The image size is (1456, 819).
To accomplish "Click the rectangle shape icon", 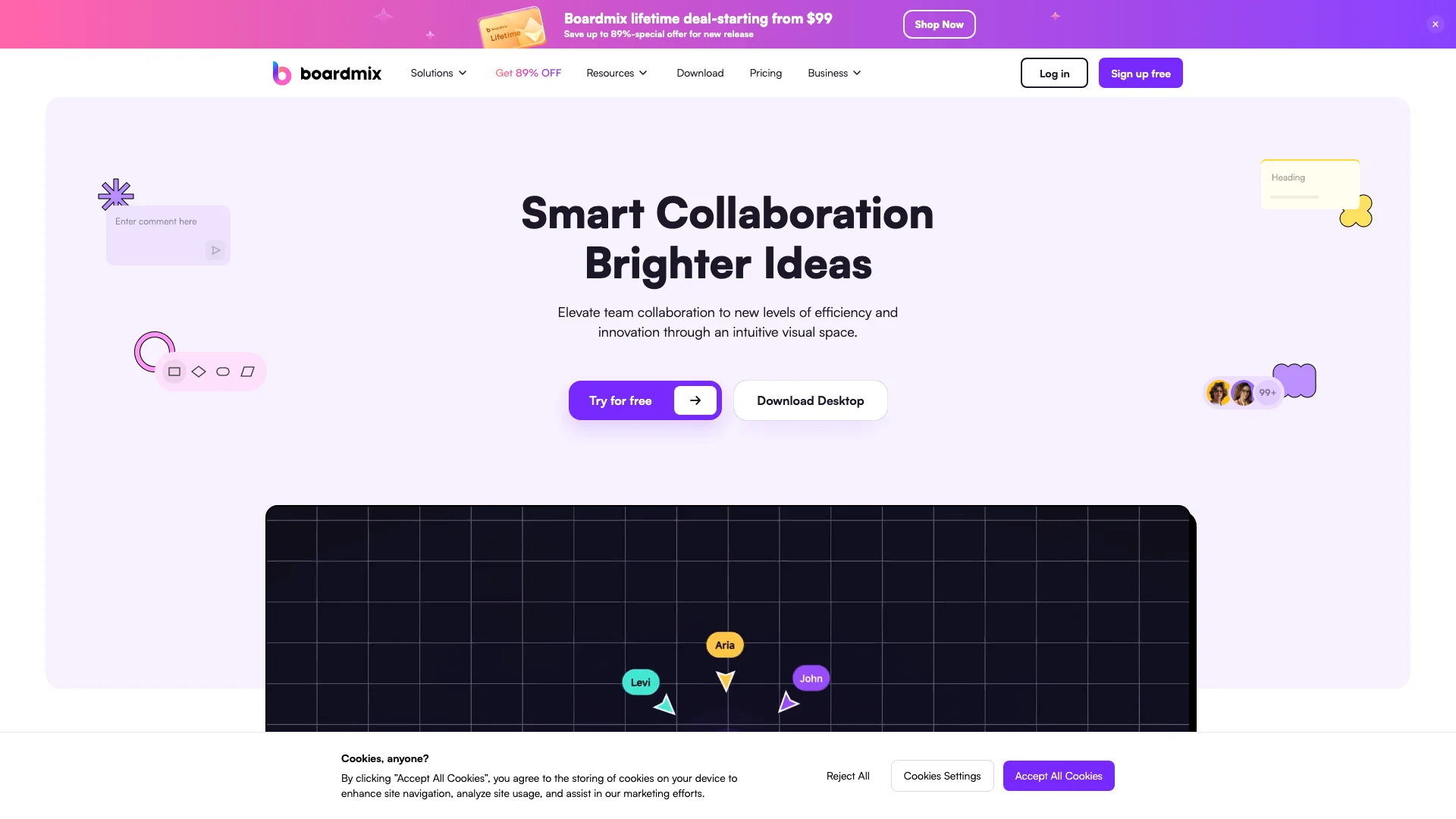I will click(174, 371).
